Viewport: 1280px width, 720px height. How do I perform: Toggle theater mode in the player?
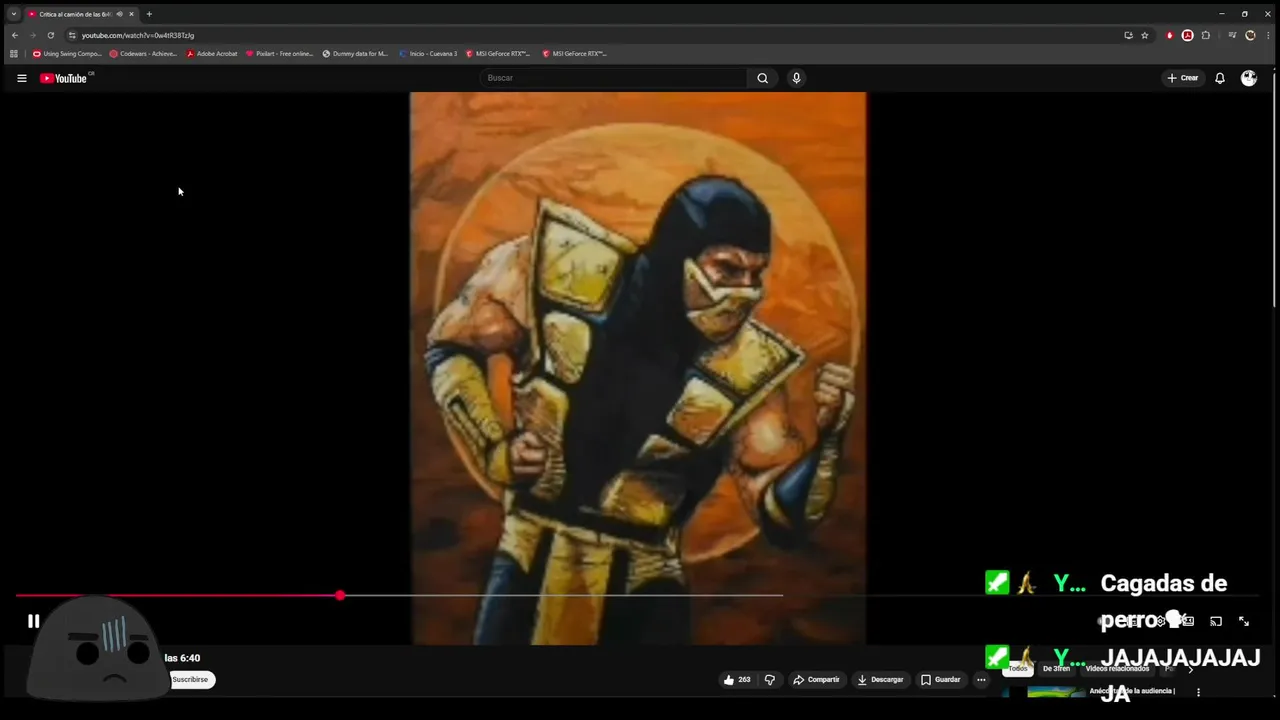click(x=1188, y=621)
